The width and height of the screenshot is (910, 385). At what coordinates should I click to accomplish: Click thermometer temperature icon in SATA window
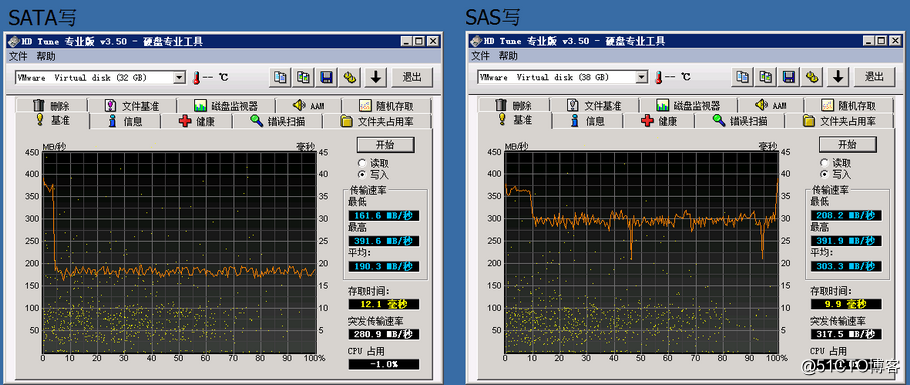point(196,77)
